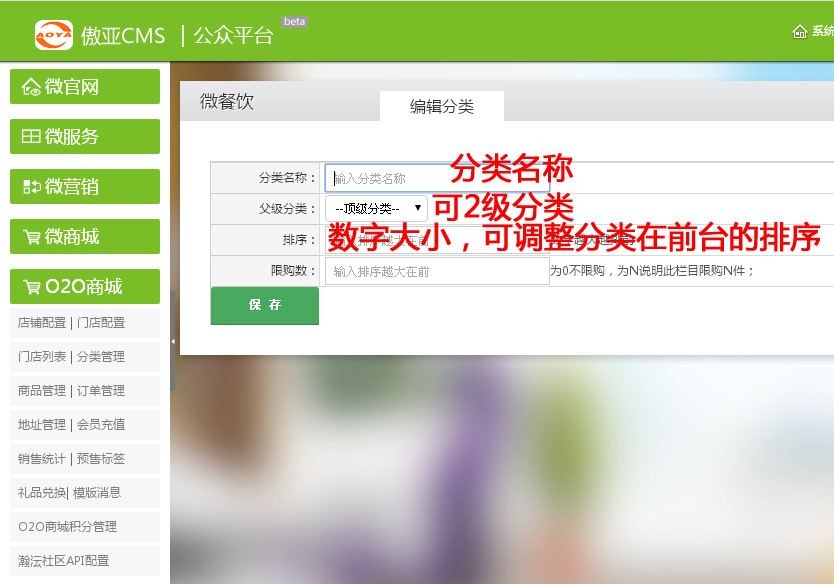Open the 微官网 sidebar section

(x=85, y=87)
